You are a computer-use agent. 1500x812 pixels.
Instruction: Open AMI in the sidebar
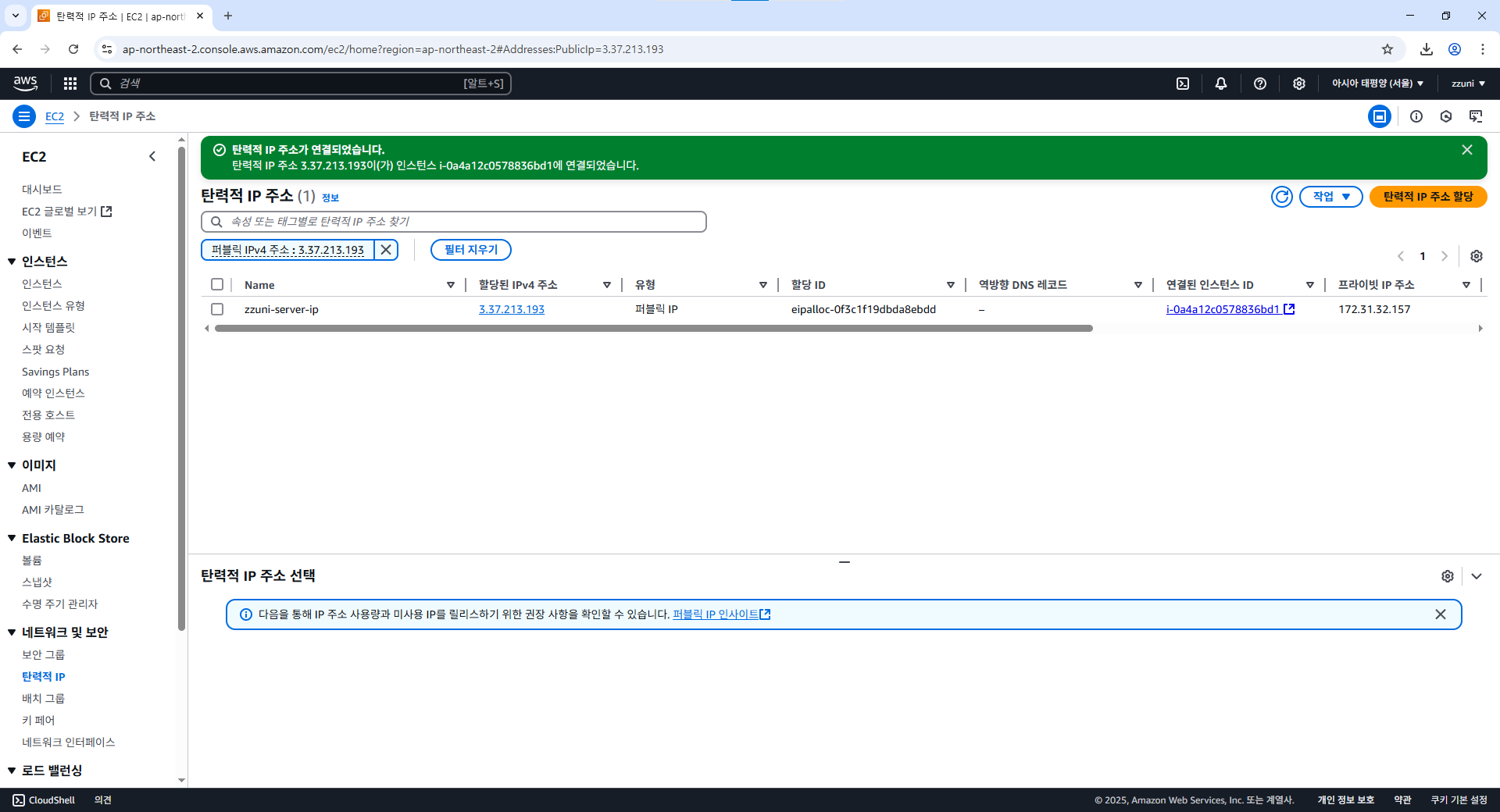coord(31,488)
